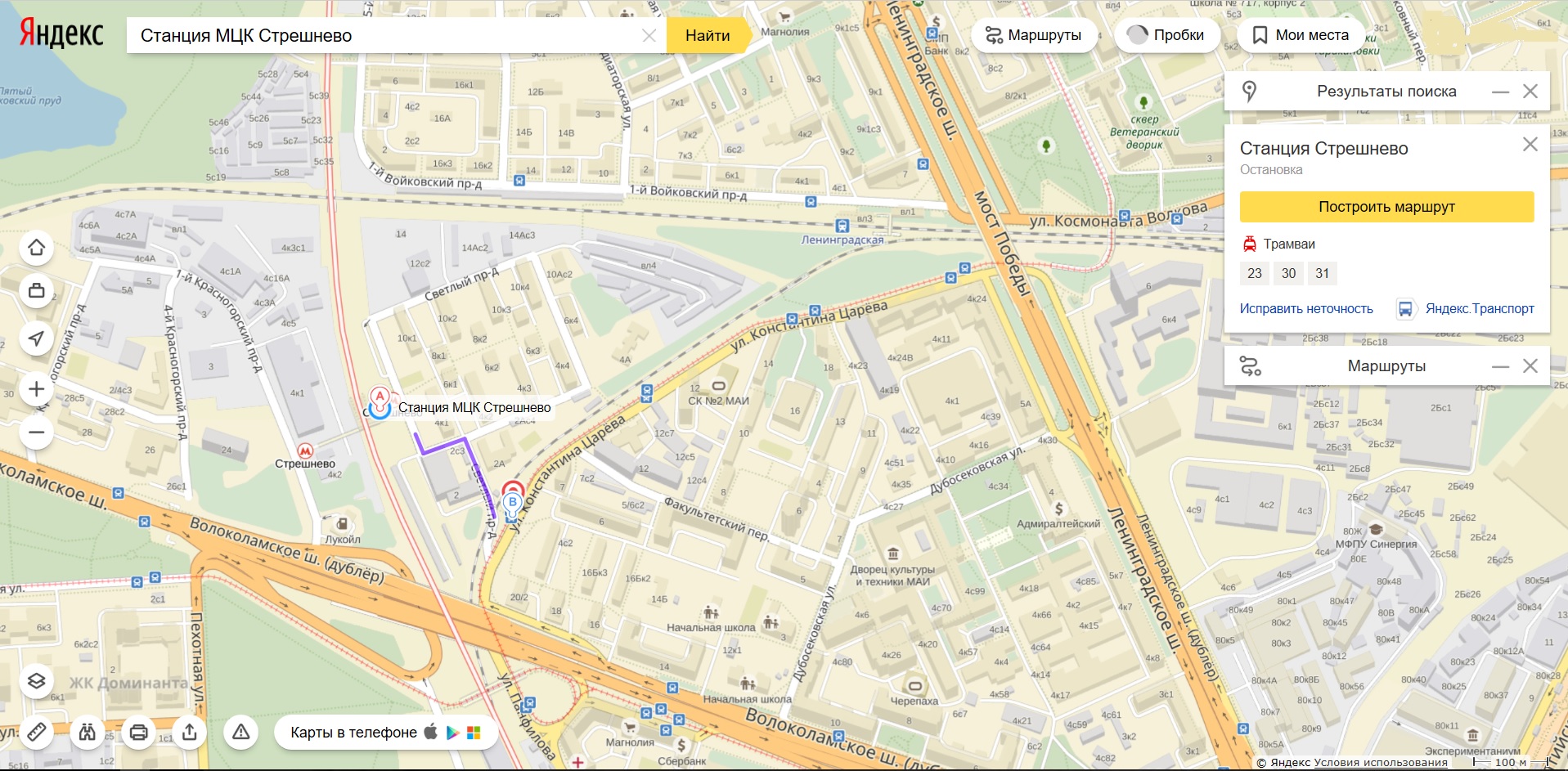Click the Станция МЦК Стрешнево map label
This screenshot has width=1568, height=771.
(x=474, y=408)
